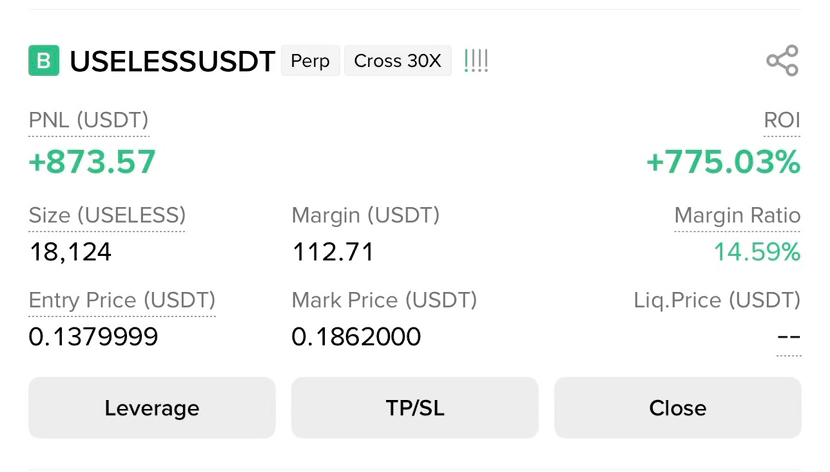Tap the ROI label for details
The width and height of the screenshot is (830, 472).
tap(782, 120)
